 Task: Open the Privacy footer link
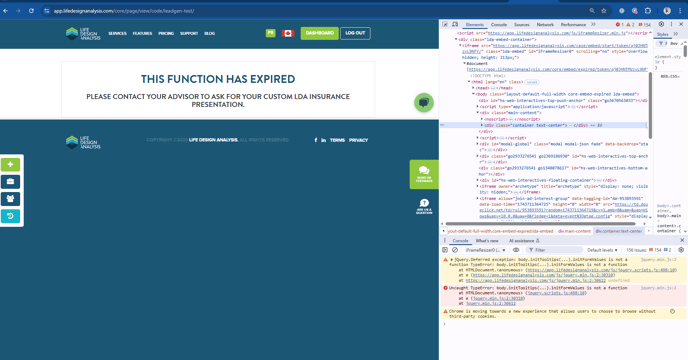click(358, 140)
